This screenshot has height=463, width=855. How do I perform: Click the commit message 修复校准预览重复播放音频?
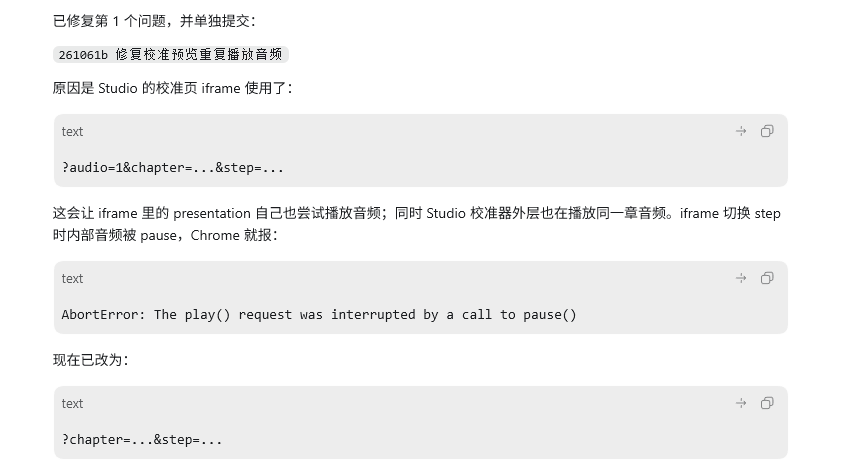199,55
